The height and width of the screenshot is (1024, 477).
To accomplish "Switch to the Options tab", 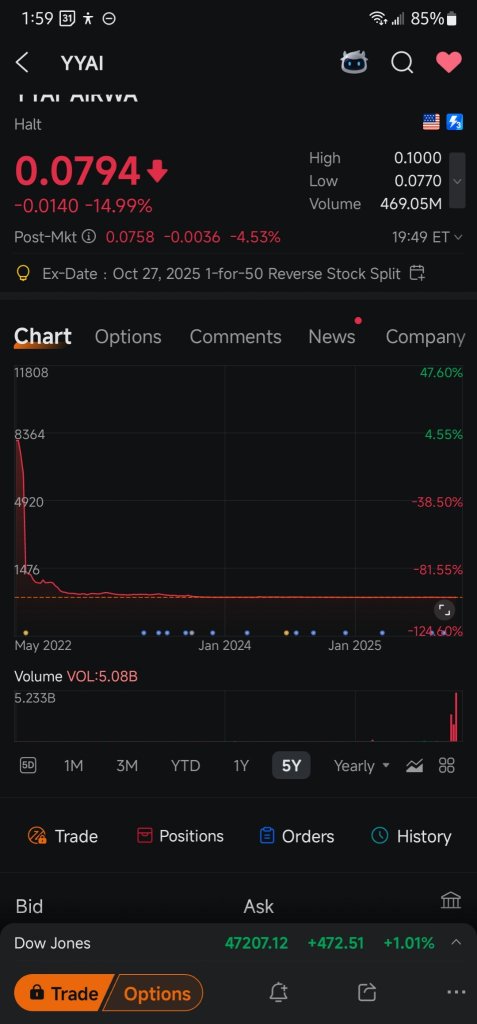I will [x=128, y=336].
